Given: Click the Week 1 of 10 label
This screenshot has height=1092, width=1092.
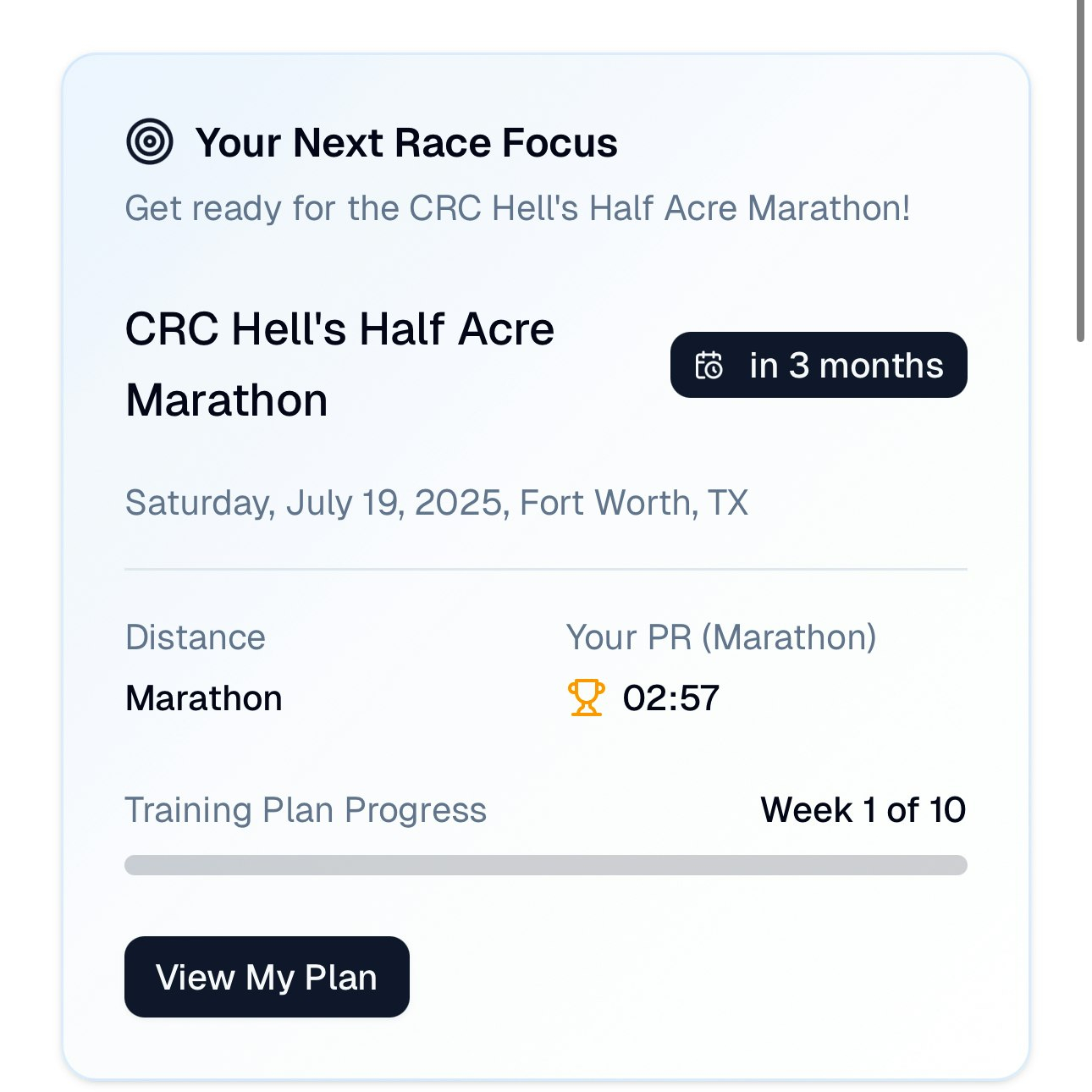Looking at the screenshot, I should pos(863,810).
